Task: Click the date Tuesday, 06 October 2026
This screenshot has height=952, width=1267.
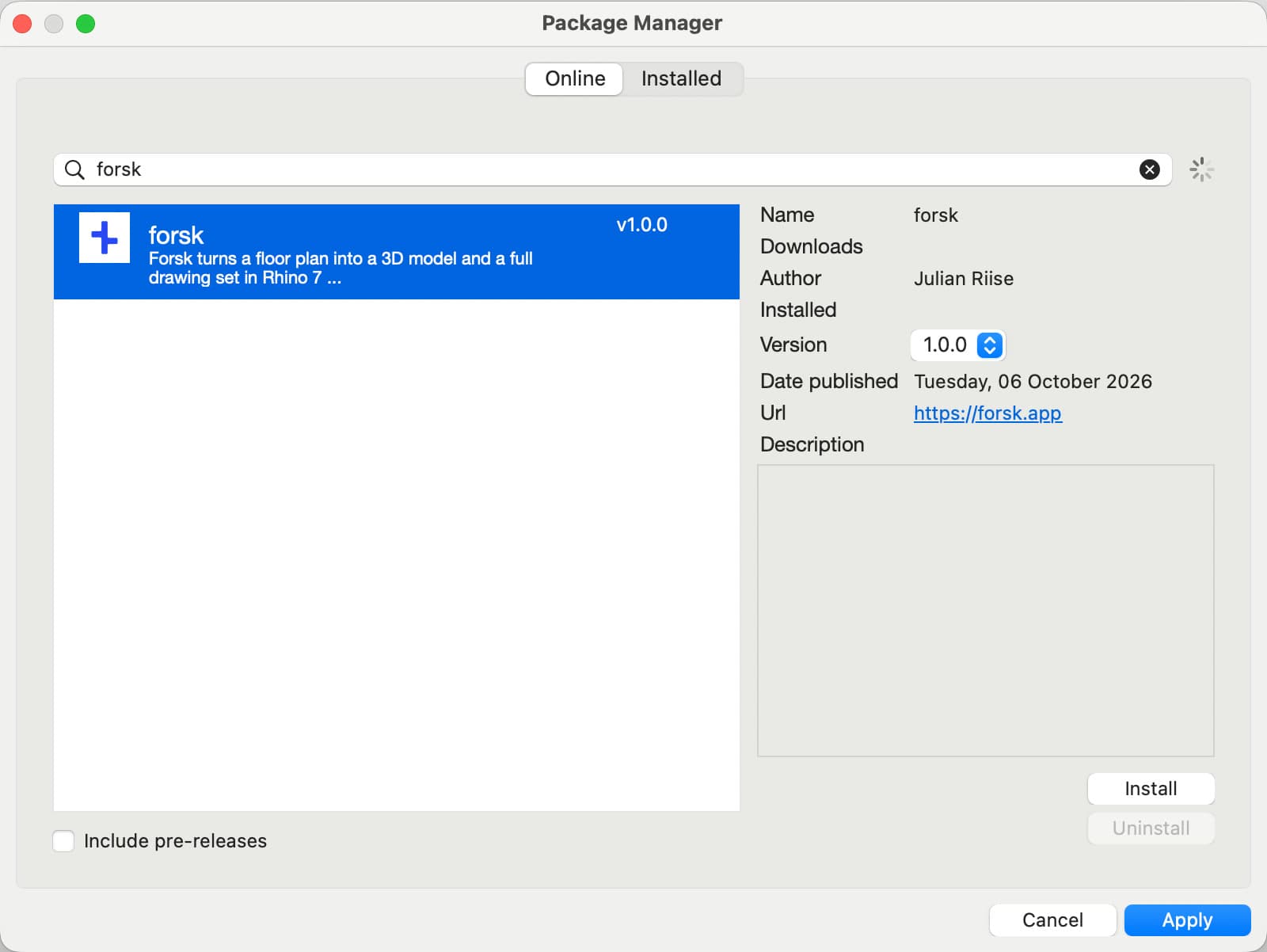Action: pyautogui.click(x=1033, y=382)
